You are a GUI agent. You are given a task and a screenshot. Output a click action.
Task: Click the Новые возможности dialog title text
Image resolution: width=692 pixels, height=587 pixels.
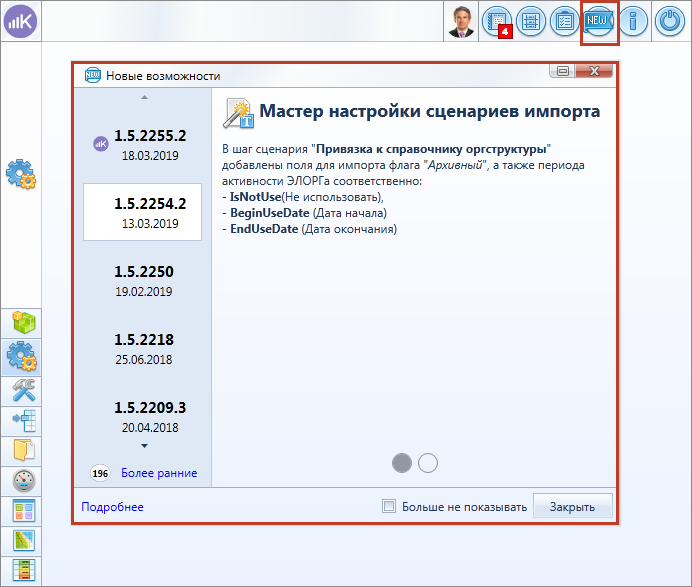point(163,76)
